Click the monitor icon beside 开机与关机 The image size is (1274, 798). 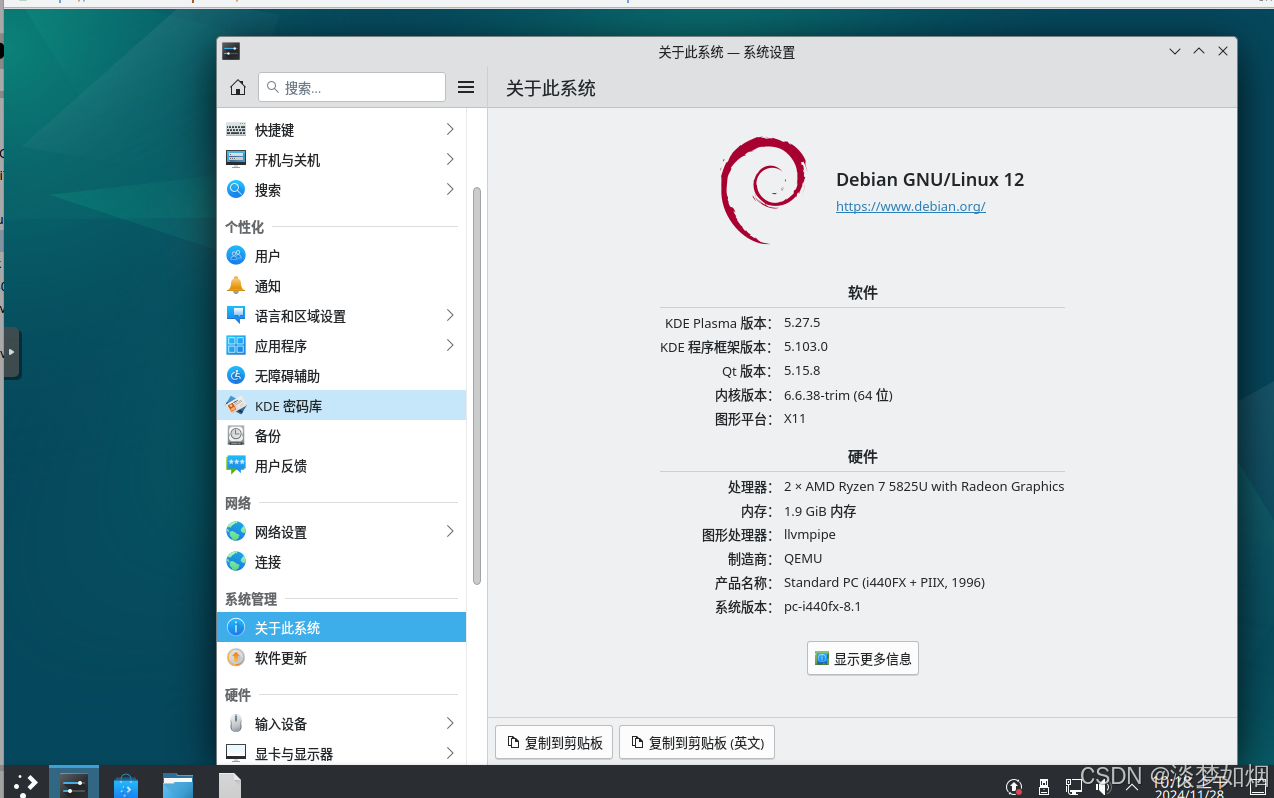(x=236, y=158)
